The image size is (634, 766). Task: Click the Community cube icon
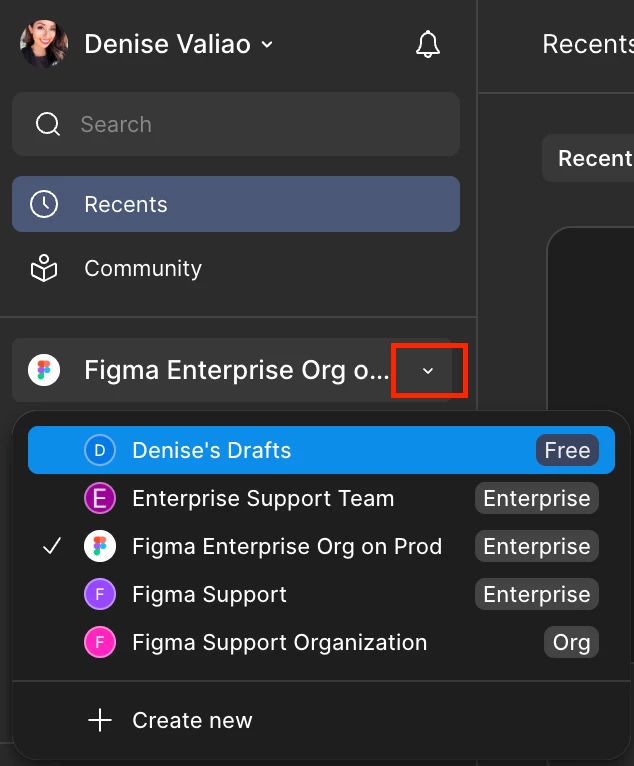pyautogui.click(x=44, y=268)
